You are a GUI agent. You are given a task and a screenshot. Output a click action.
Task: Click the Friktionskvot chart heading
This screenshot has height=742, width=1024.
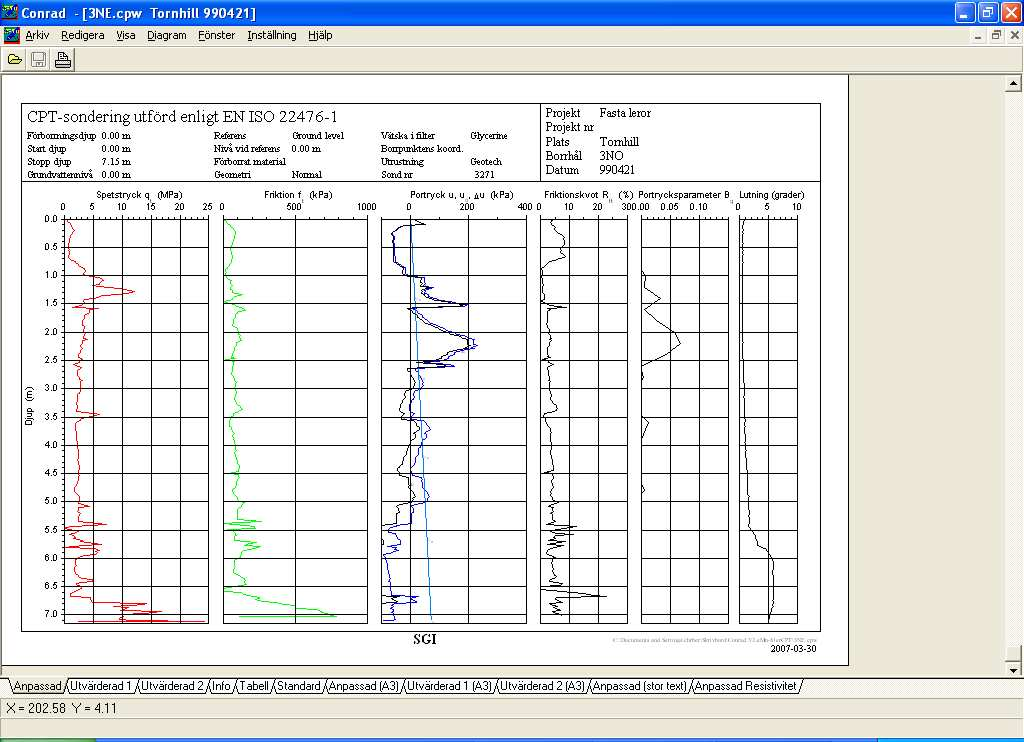click(588, 195)
